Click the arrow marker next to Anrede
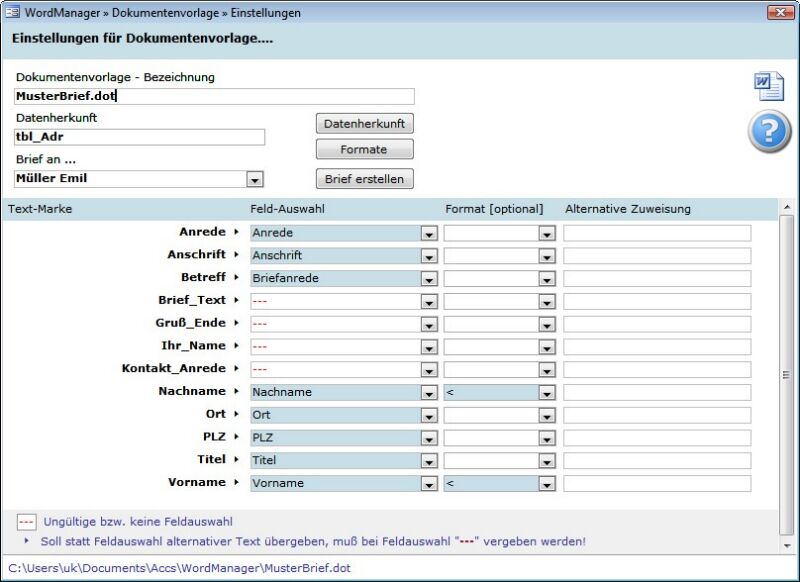 tap(237, 232)
